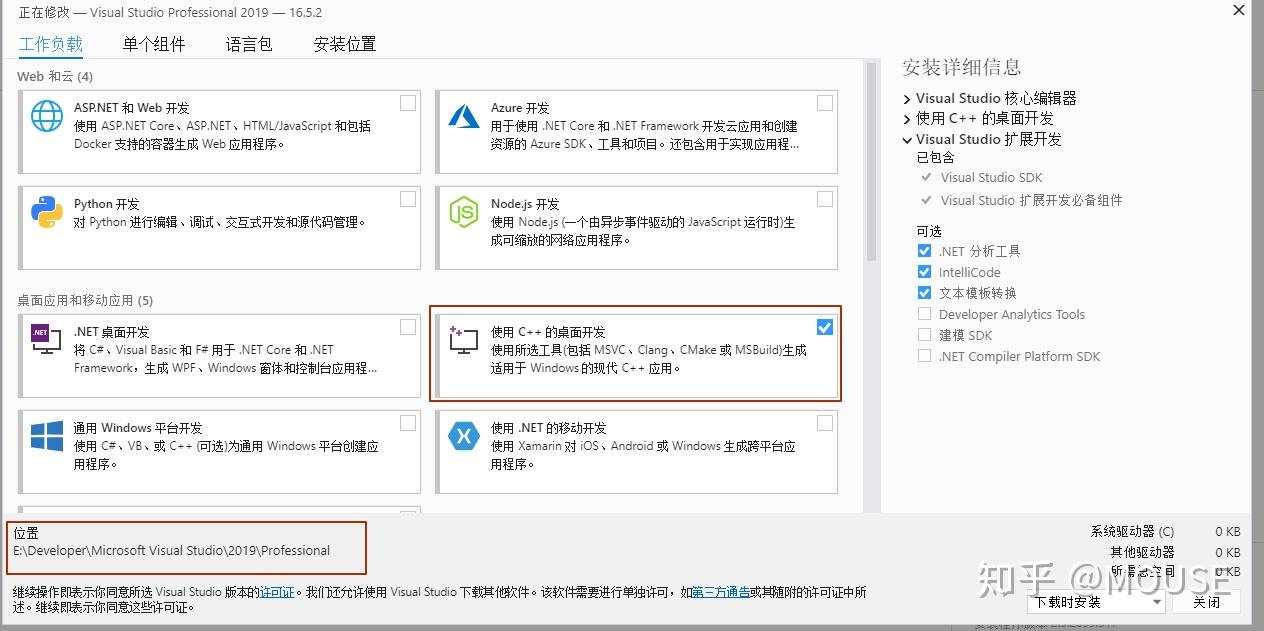Select the C++ 桌面开发 monitor icon

463,339
